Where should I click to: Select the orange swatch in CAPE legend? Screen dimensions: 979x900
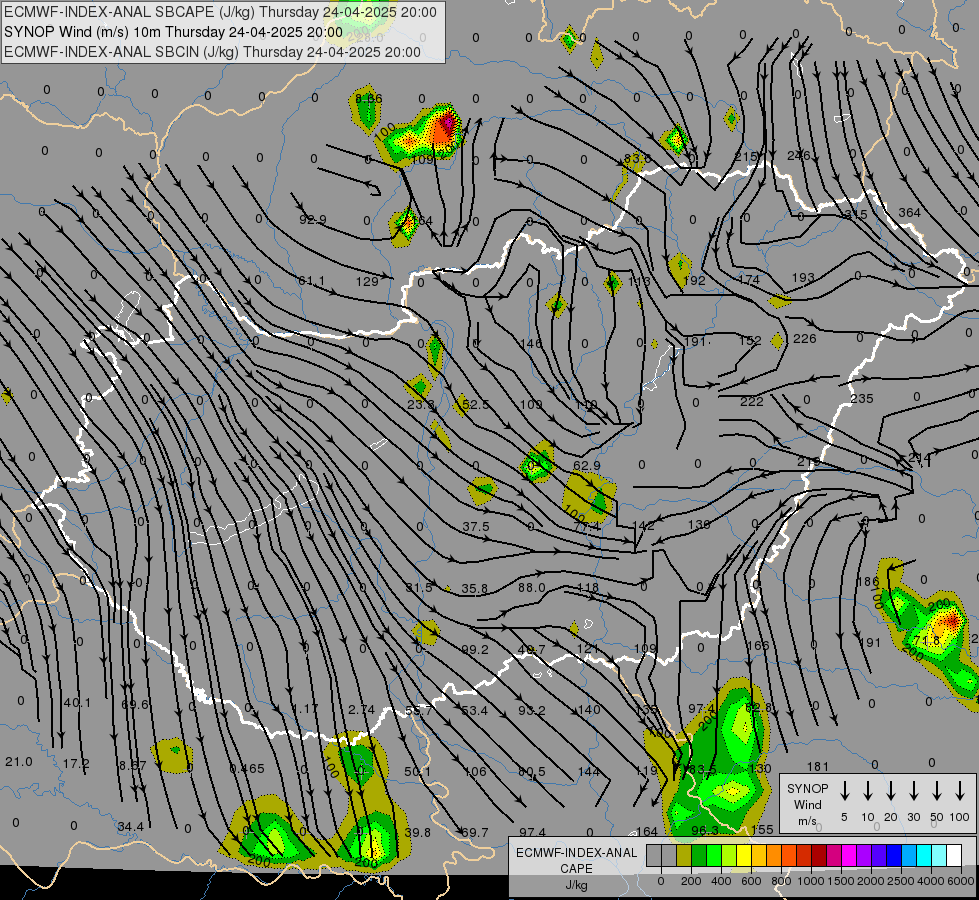pyautogui.click(x=774, y=855)
